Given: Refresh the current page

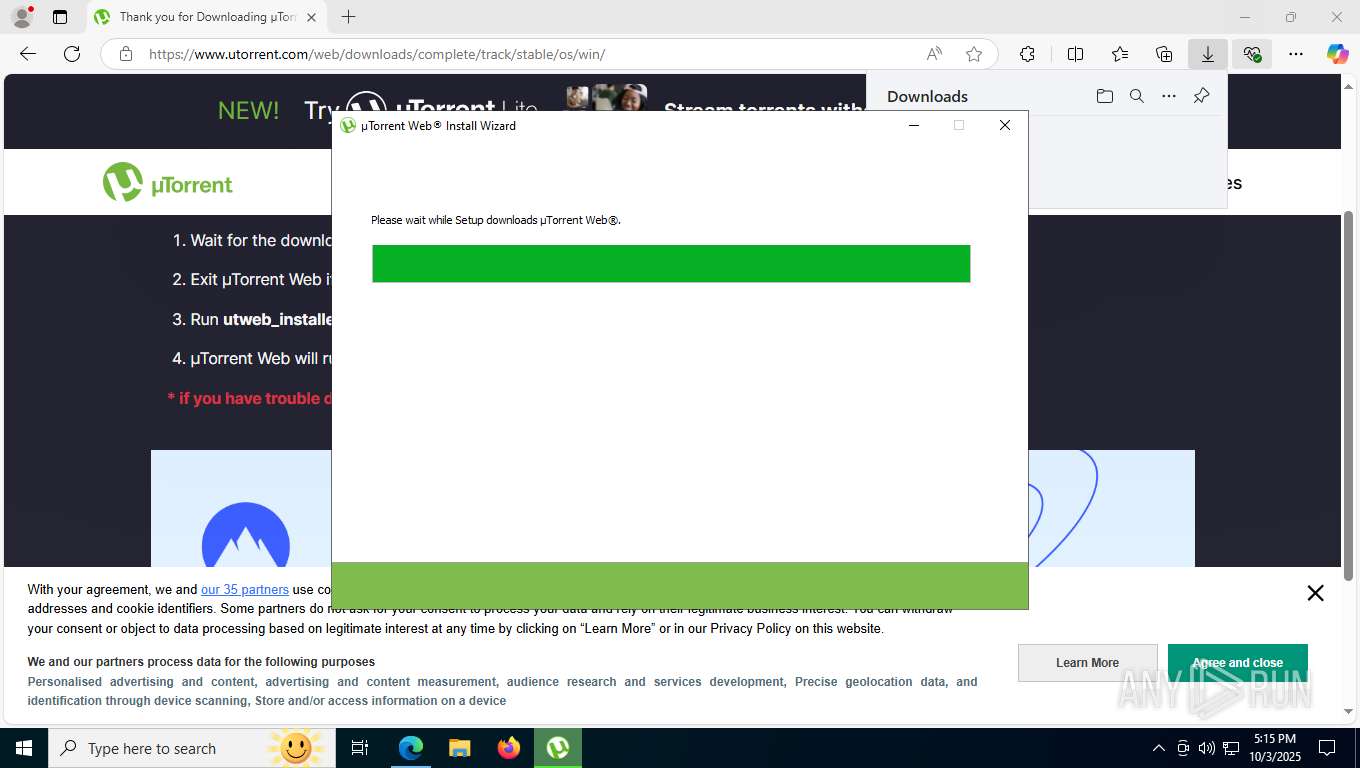Looking at the screenshot, I should 72,54.
